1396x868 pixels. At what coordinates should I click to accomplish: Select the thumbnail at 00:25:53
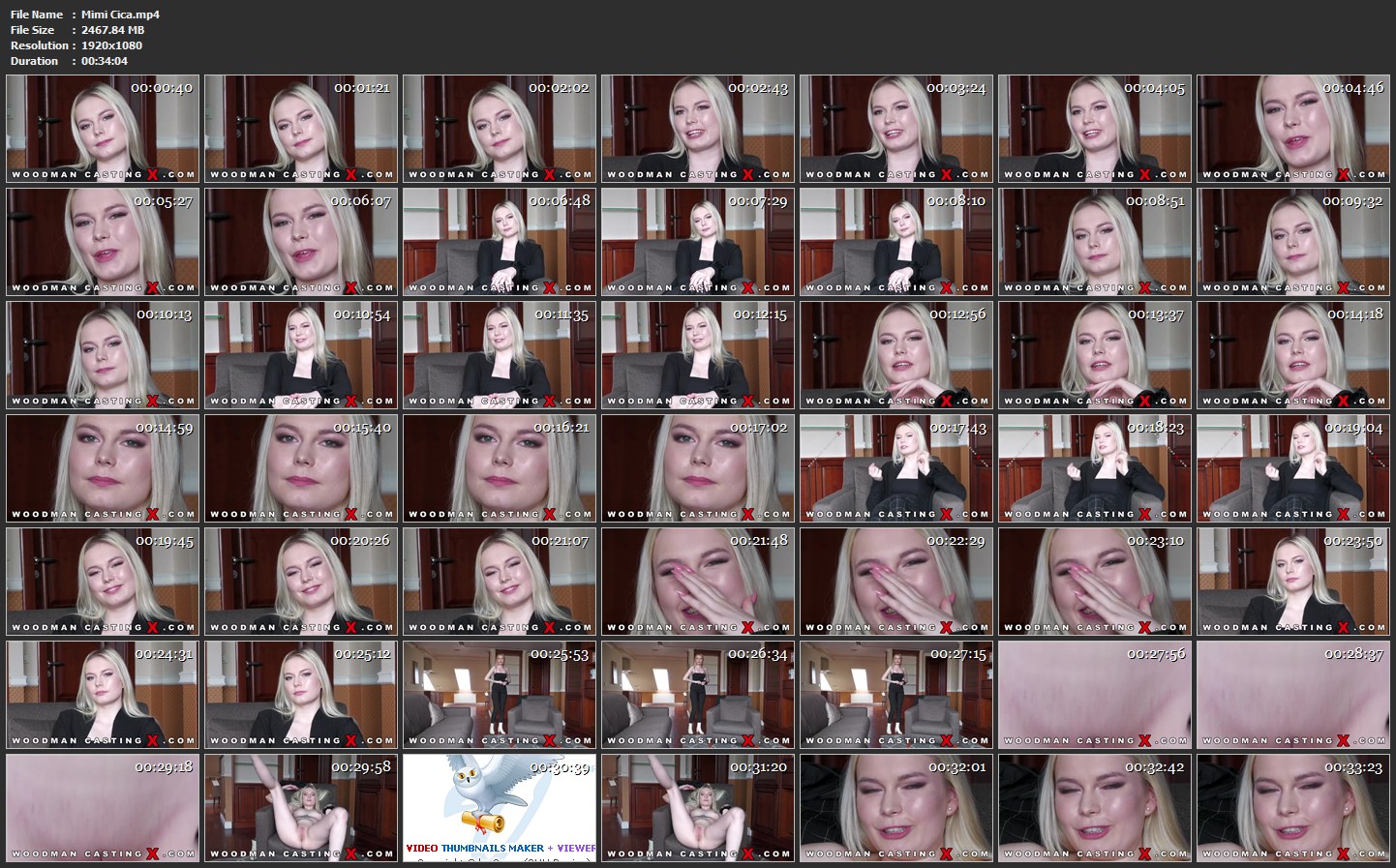[x=500, y=695]
